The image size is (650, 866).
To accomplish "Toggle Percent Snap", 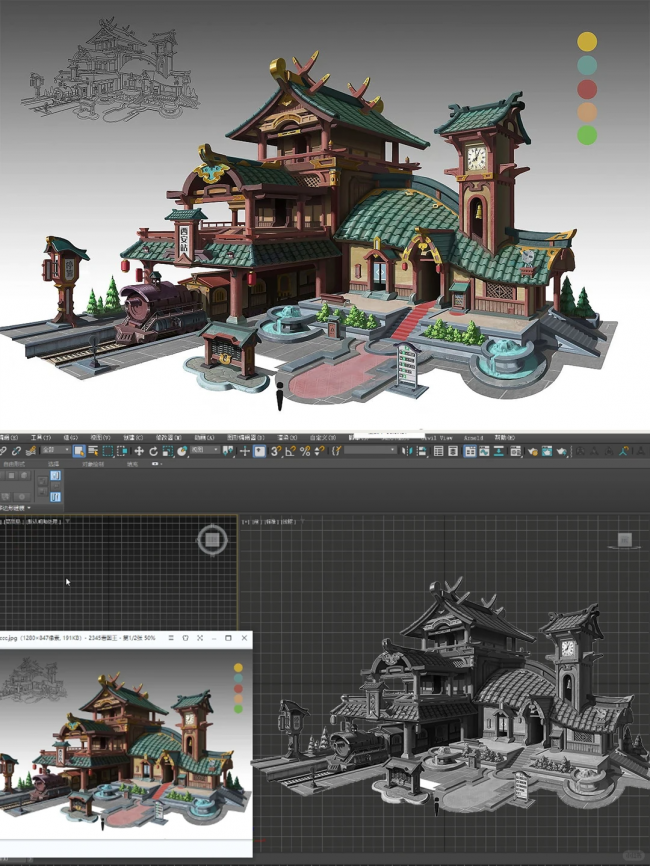I will tap(304, 451).
